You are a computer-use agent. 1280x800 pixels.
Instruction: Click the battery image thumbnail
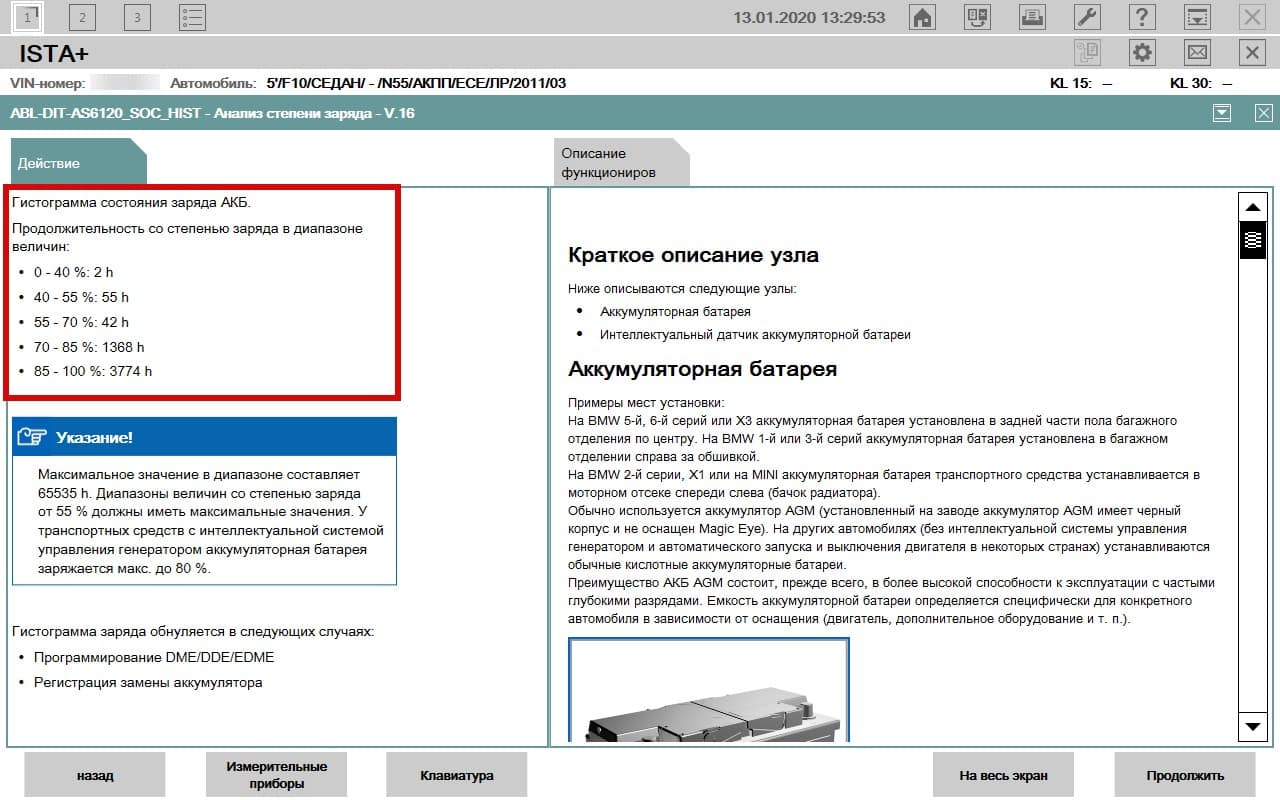pos(709,690)
